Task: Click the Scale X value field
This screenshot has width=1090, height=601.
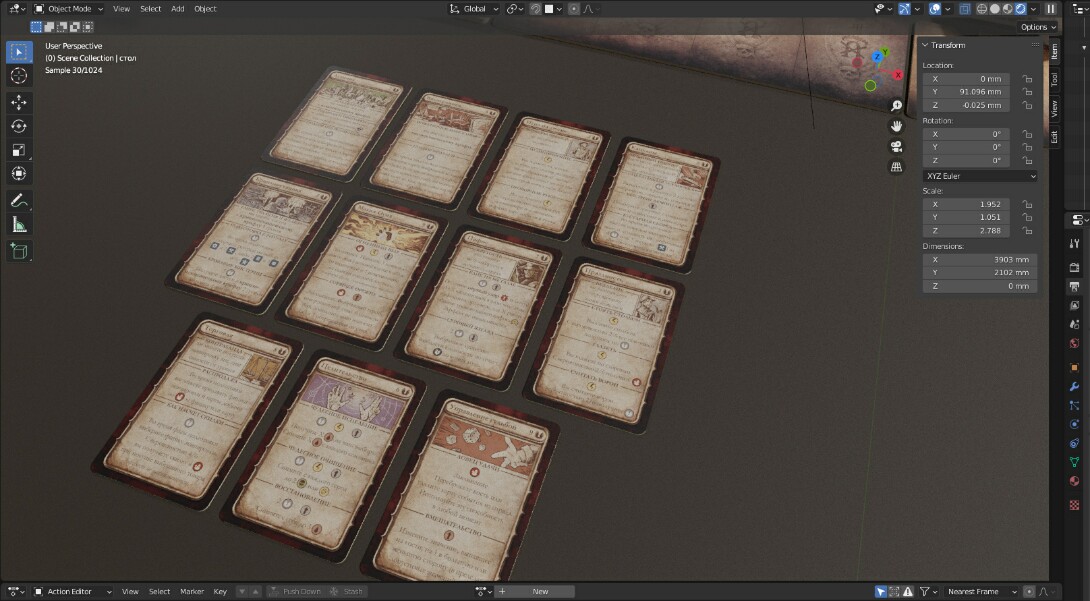Action: click(966, 204)
